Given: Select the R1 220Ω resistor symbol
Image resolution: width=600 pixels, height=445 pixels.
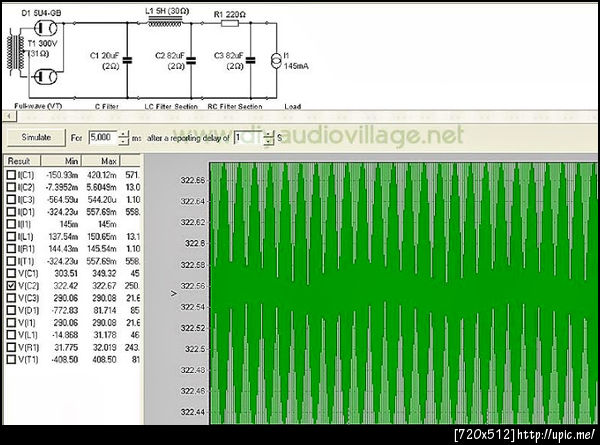Looking at the screenshot, I should tap(230, 23).
